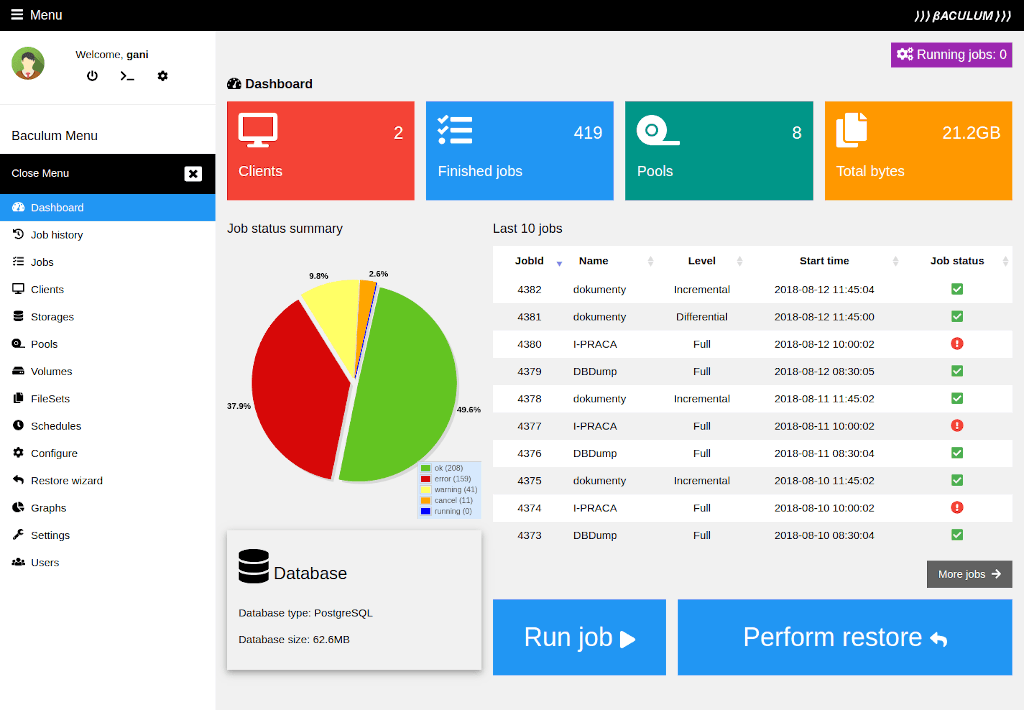Toggle the error (159) legend swatch
This screenshot has height=710, width=1024.
point(426,479)
